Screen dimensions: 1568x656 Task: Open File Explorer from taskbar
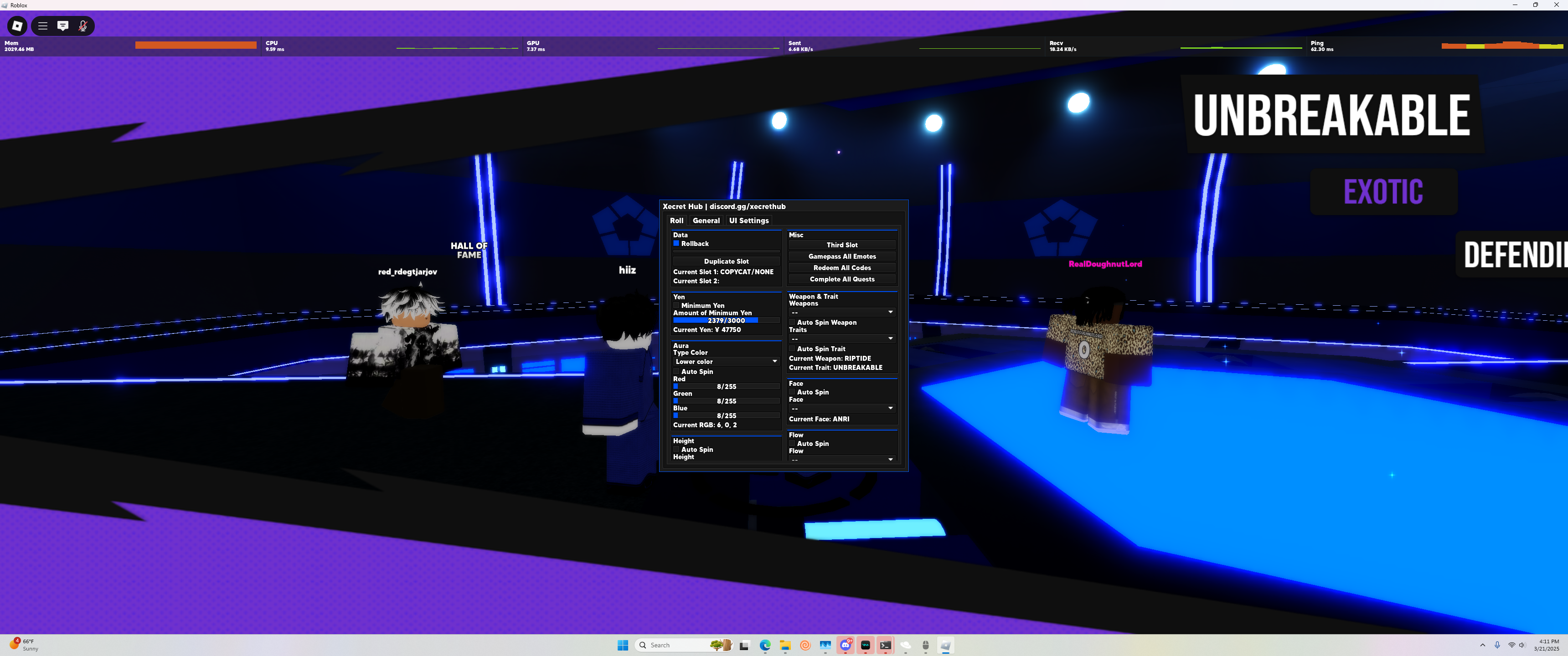[x=785, y=645]
